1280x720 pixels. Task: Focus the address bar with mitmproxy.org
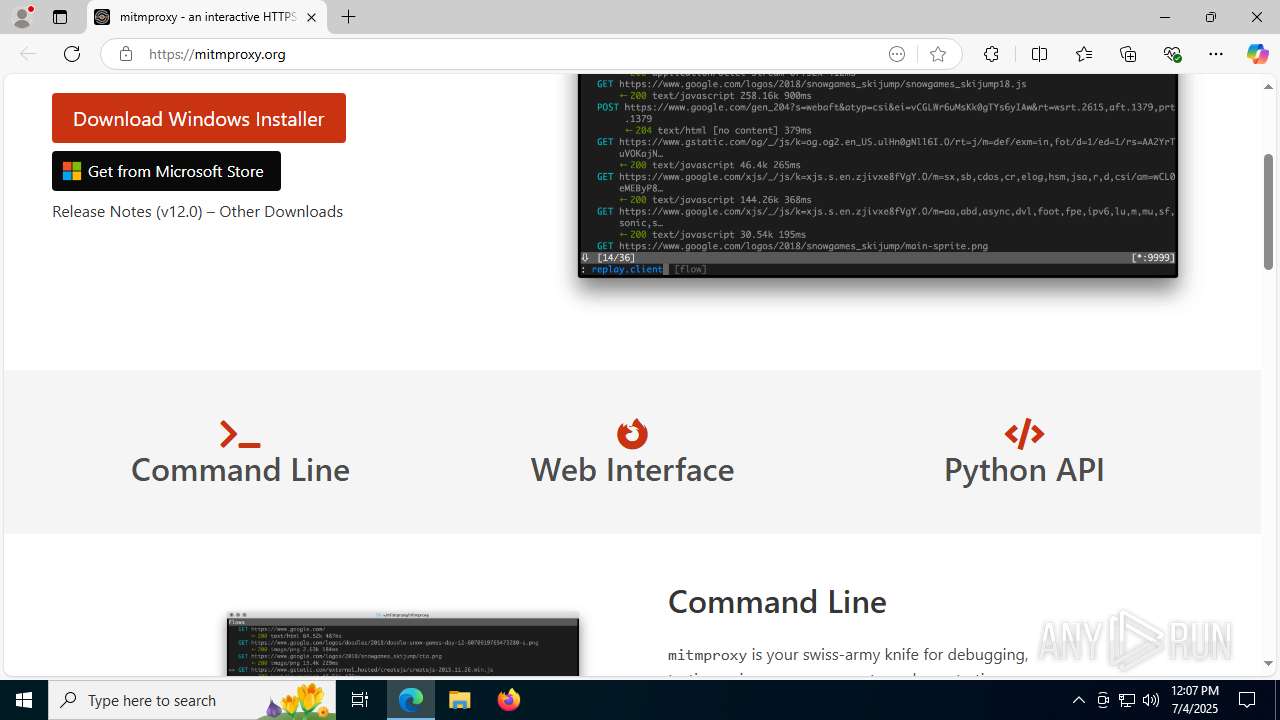(x=510, y=54)
